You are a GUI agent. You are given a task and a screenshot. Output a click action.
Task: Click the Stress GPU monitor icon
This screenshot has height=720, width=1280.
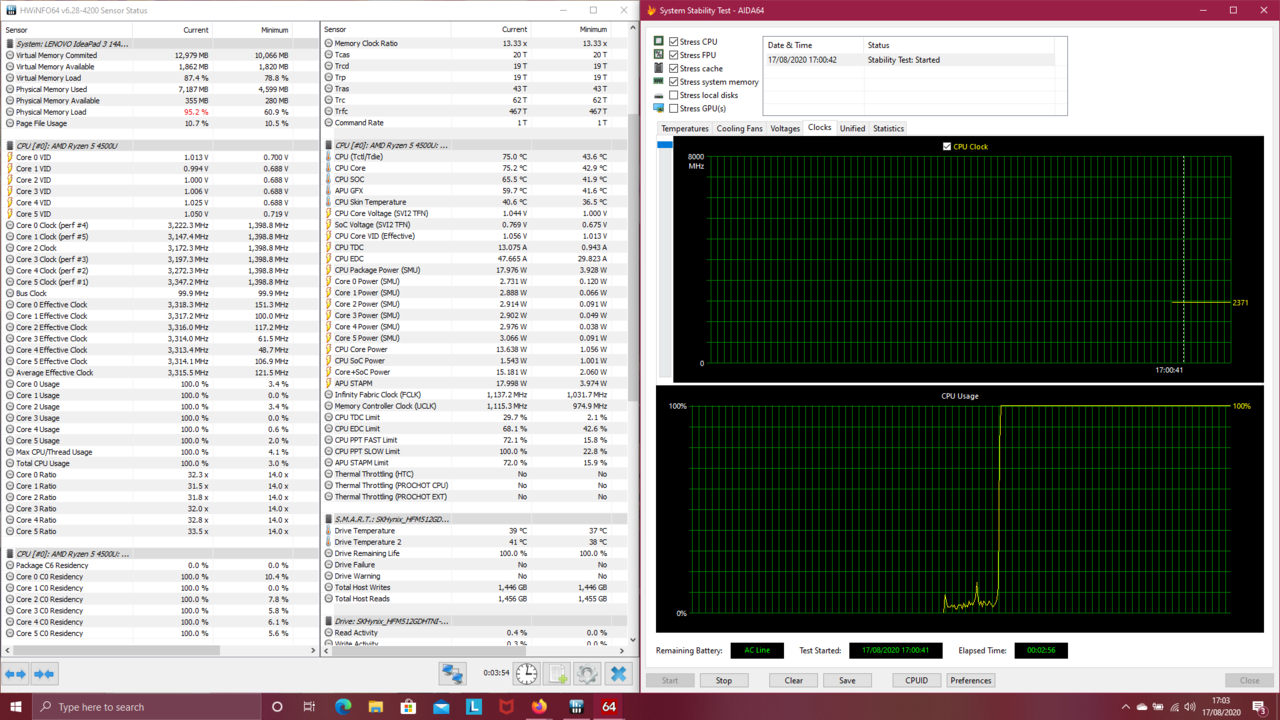(658, 108)
